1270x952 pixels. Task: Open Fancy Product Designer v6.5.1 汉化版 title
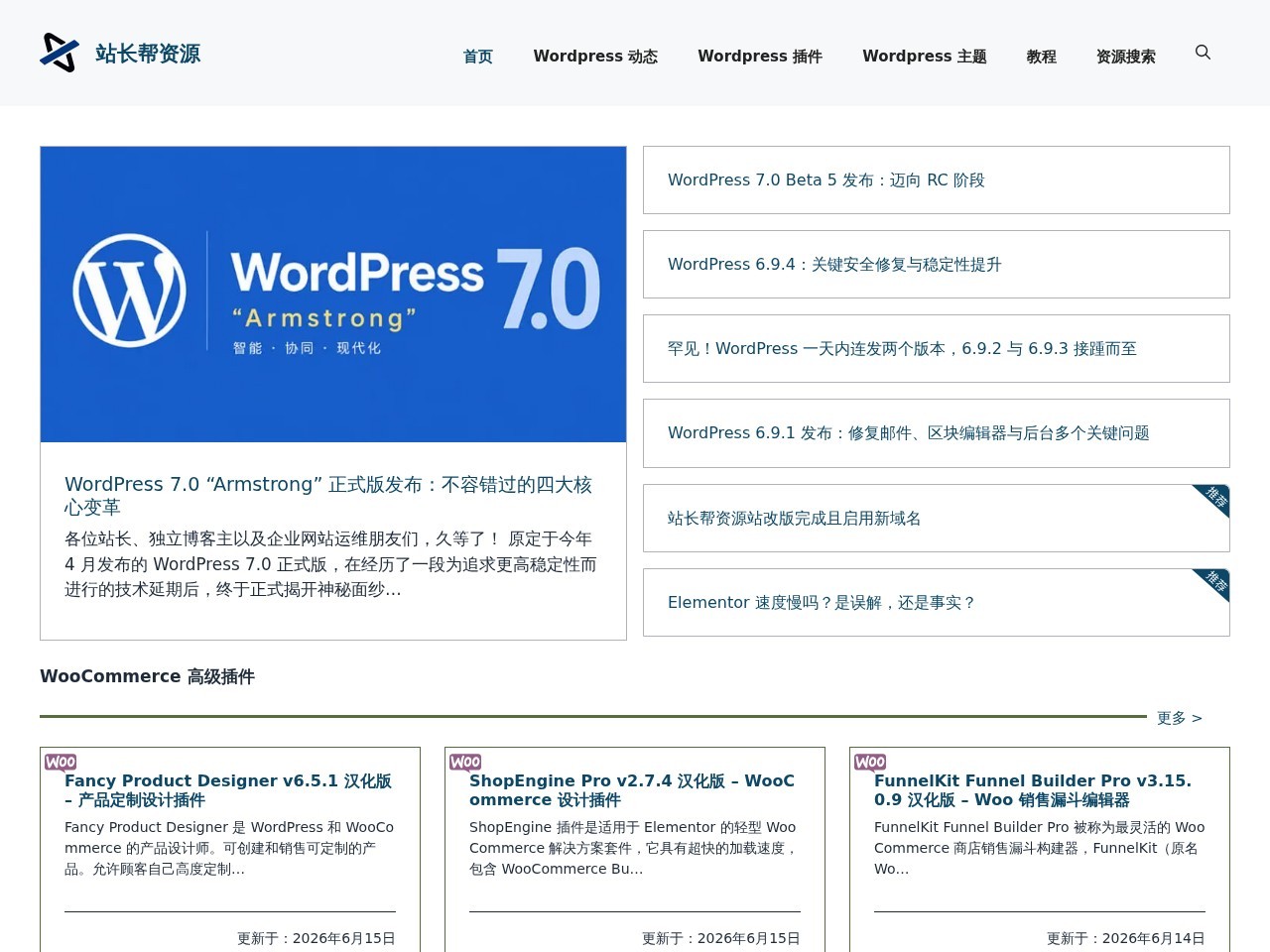click(x=228, y=790)
